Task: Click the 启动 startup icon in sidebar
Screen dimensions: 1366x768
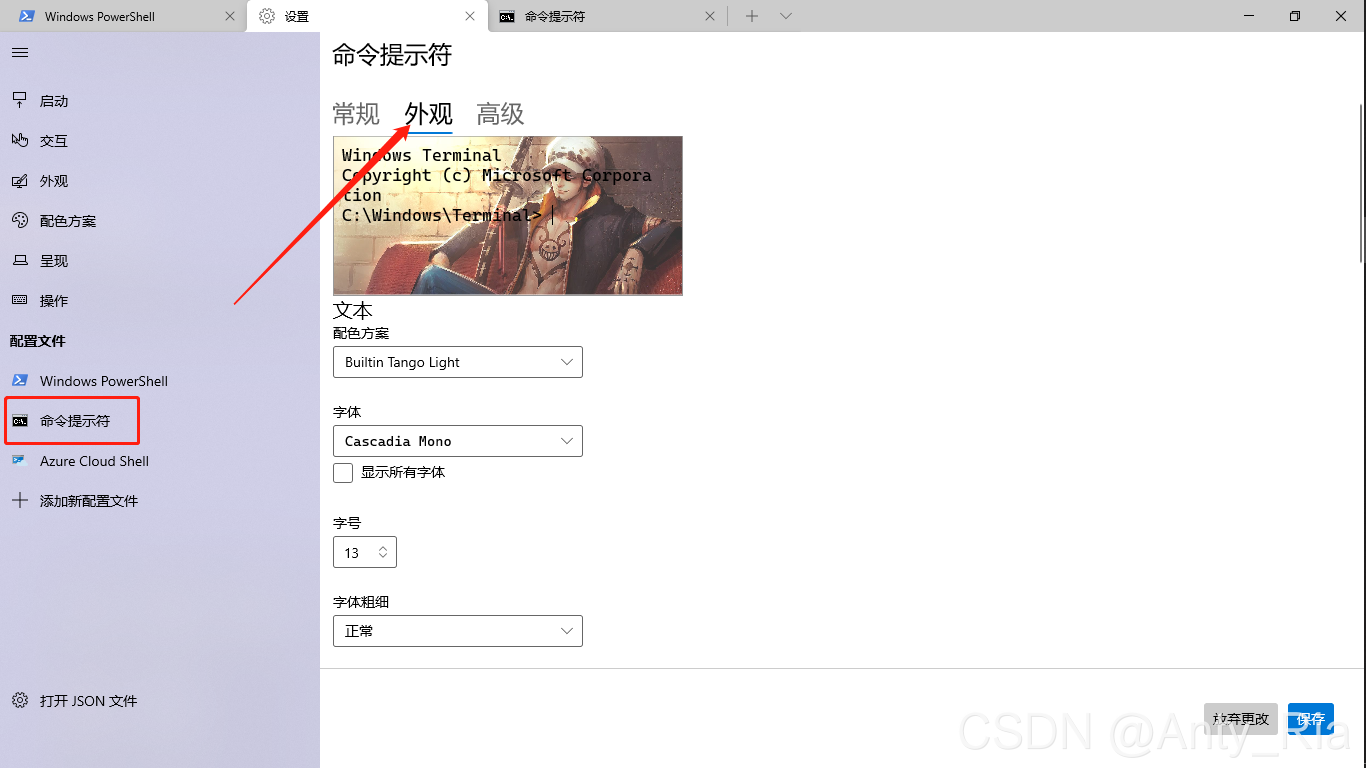Action: [20, 100]
